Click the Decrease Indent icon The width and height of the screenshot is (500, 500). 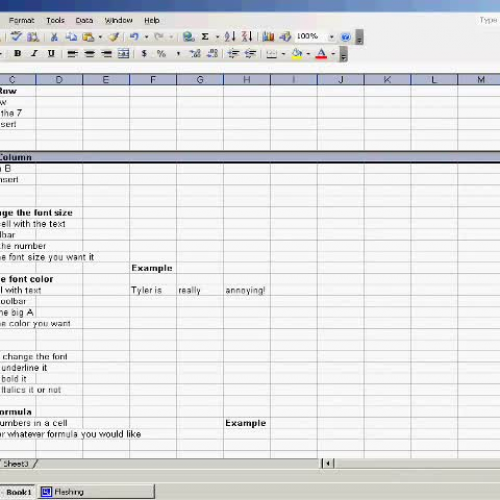(233, 54)
